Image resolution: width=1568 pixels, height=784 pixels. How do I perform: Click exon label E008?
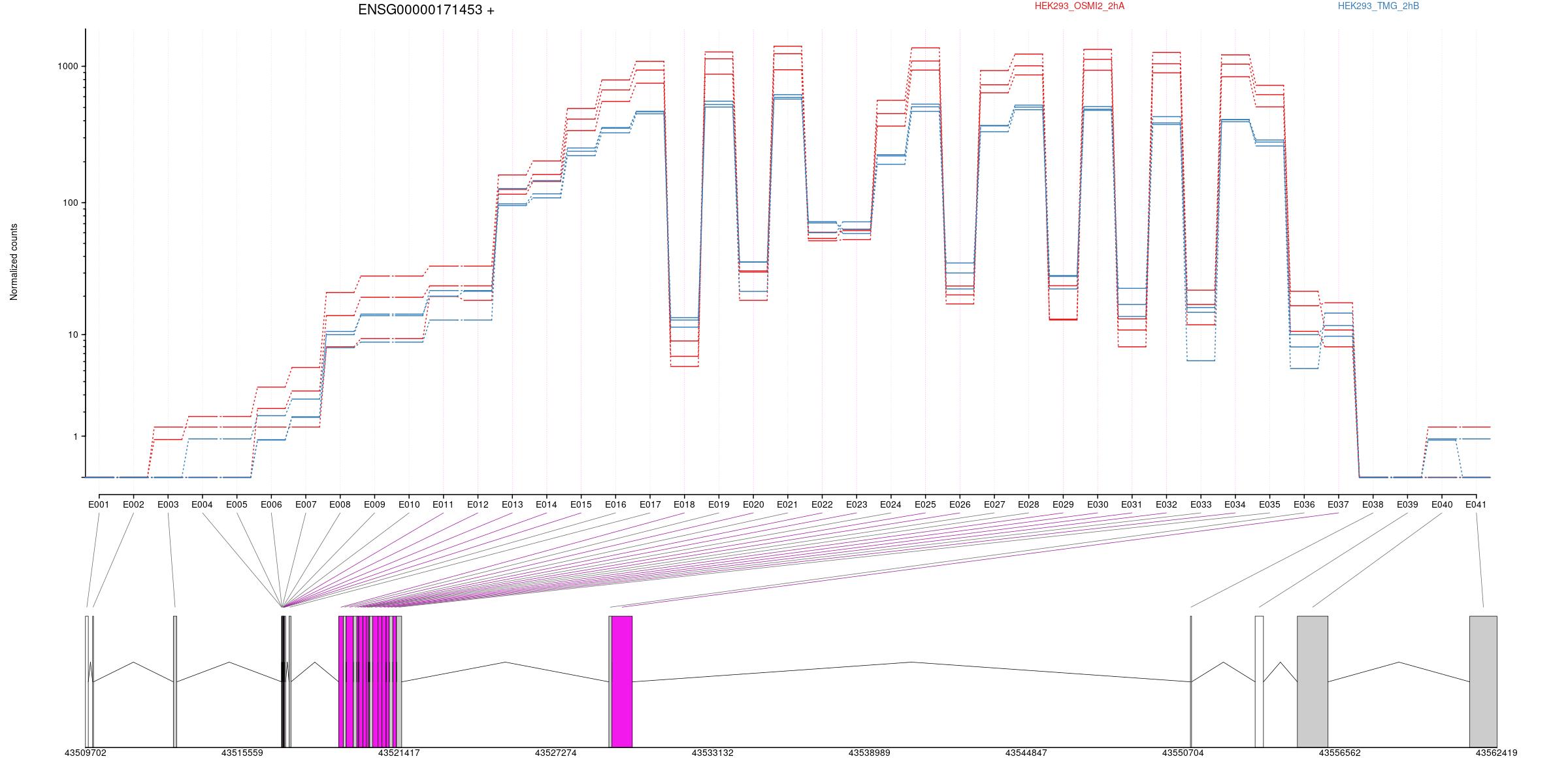click(340, 504)
